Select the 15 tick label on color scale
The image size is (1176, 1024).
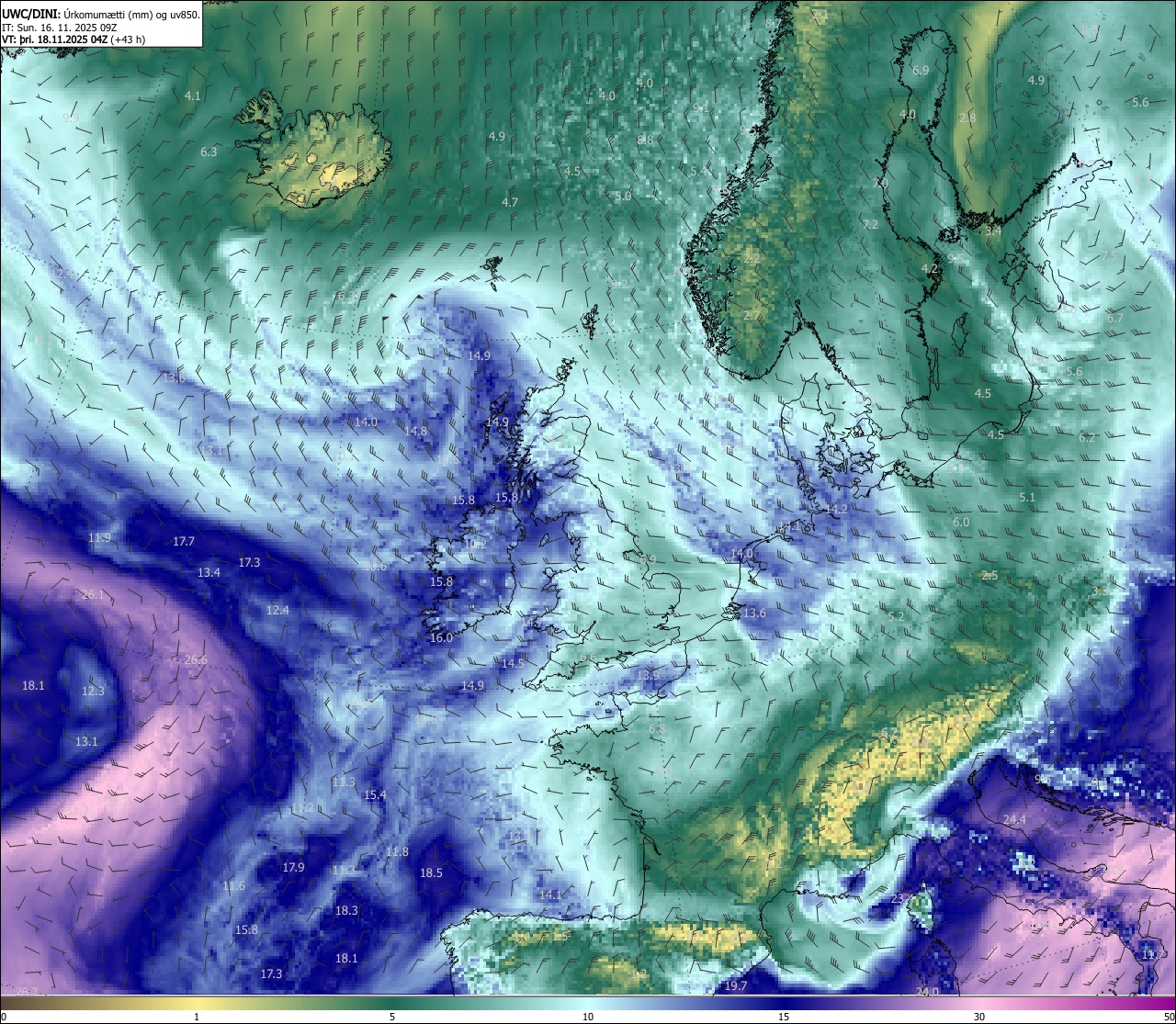point(784,1017)
